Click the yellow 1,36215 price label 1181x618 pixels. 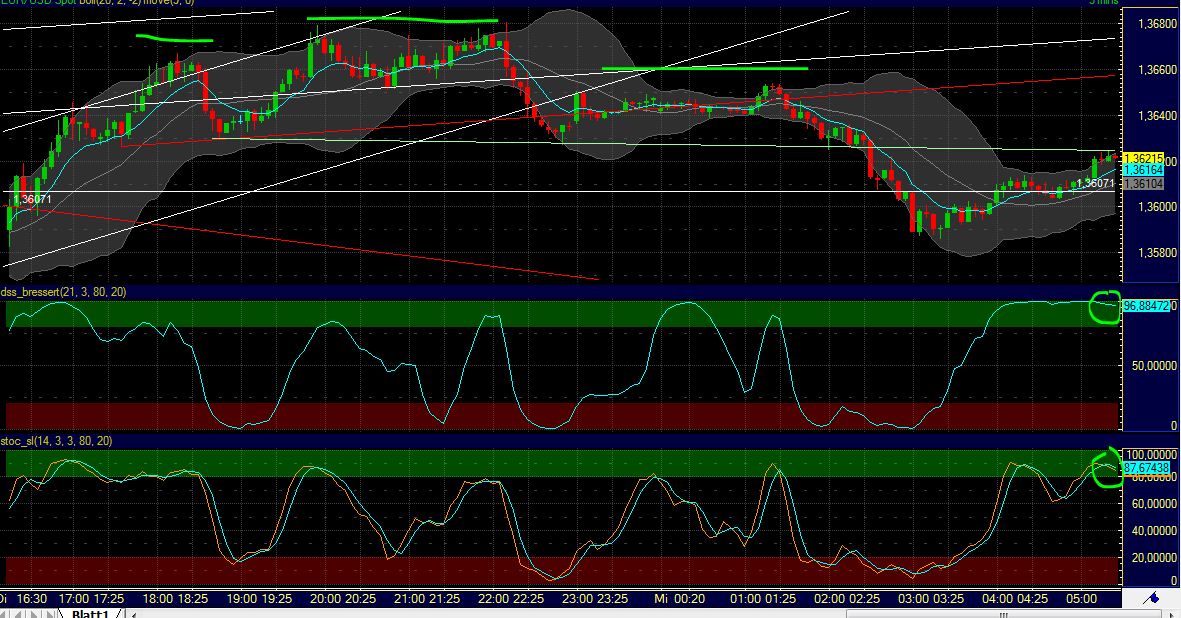click(1142, 159)
